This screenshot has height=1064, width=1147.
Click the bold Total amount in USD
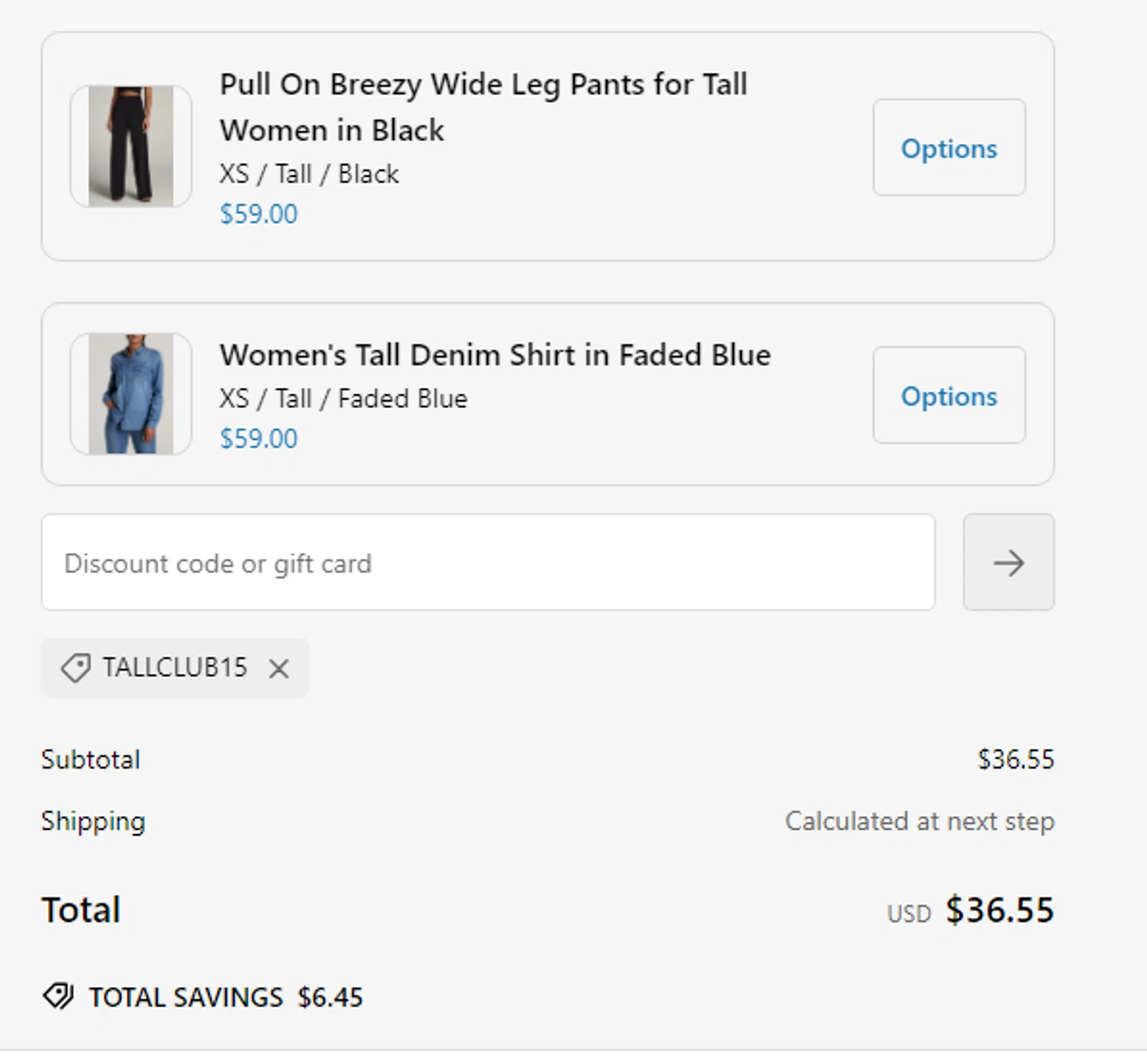coord(999,910)
